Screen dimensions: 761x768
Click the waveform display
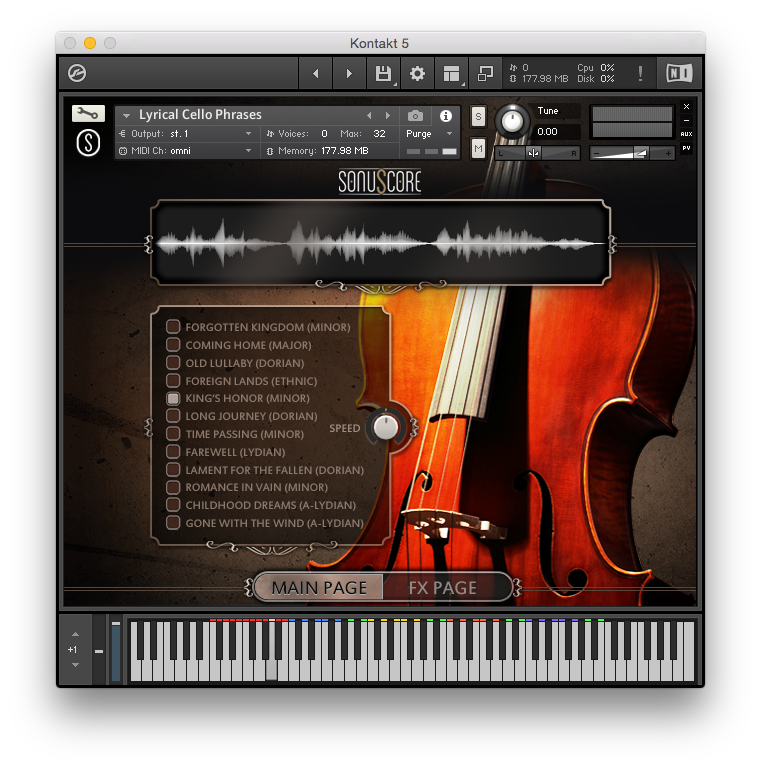[x=380, y=243]
